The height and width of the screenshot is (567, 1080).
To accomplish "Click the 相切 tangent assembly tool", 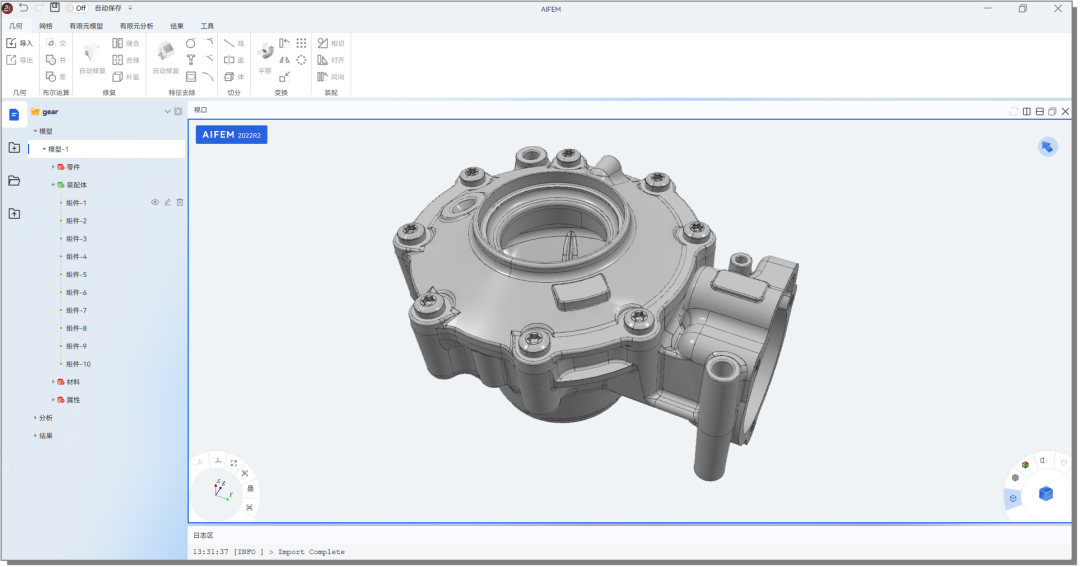I will (x=331, y=43).
